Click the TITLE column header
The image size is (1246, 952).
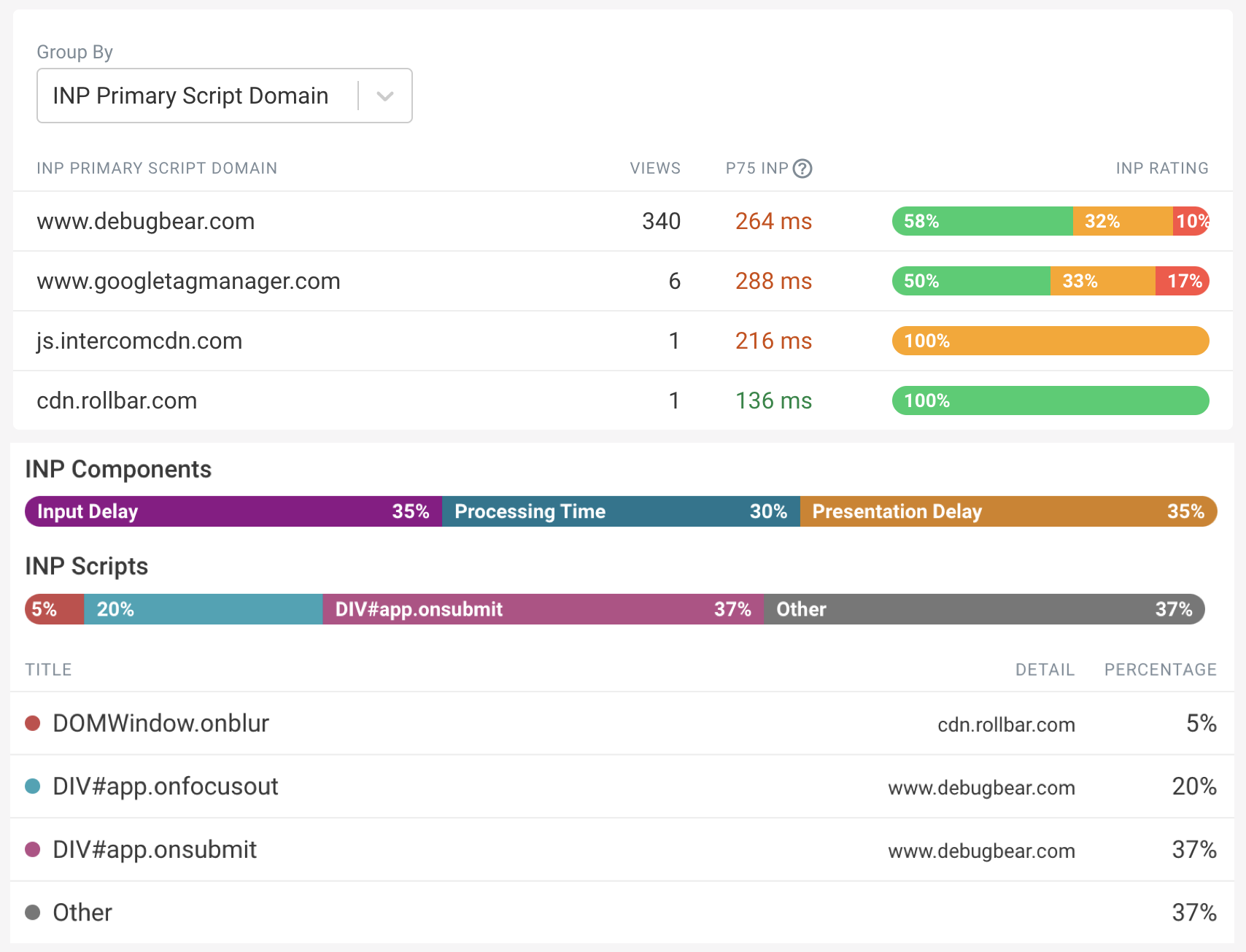[48, 670]
